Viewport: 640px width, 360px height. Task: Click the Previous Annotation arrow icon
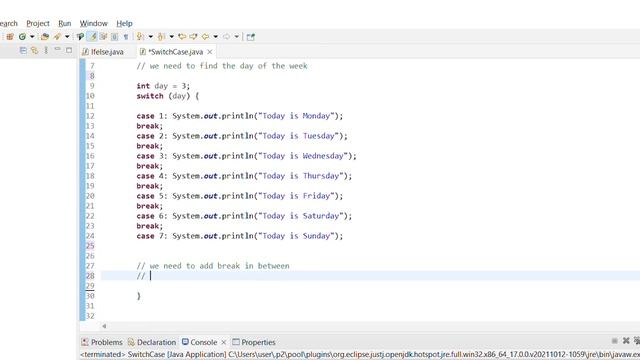coord(162,37)
